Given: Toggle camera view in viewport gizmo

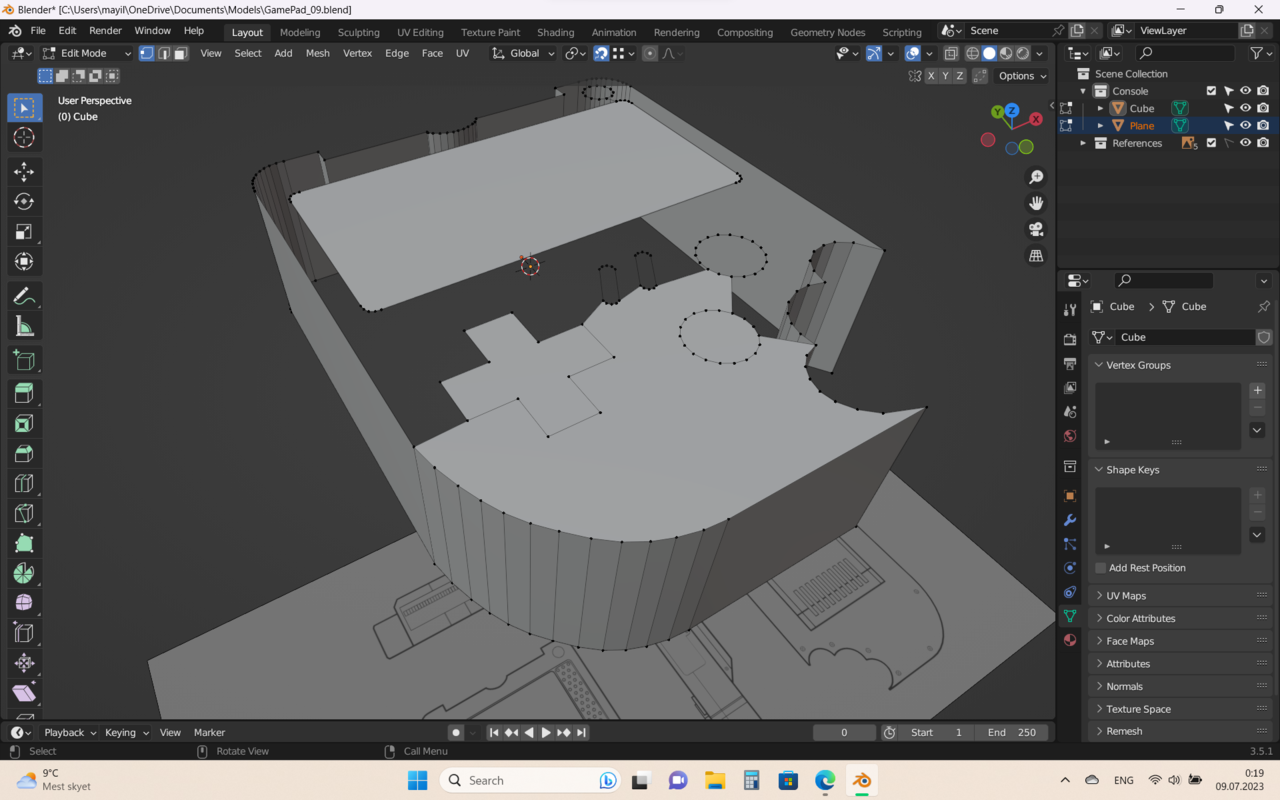Looking at the screenshot, I should [x=1036, y=229].
